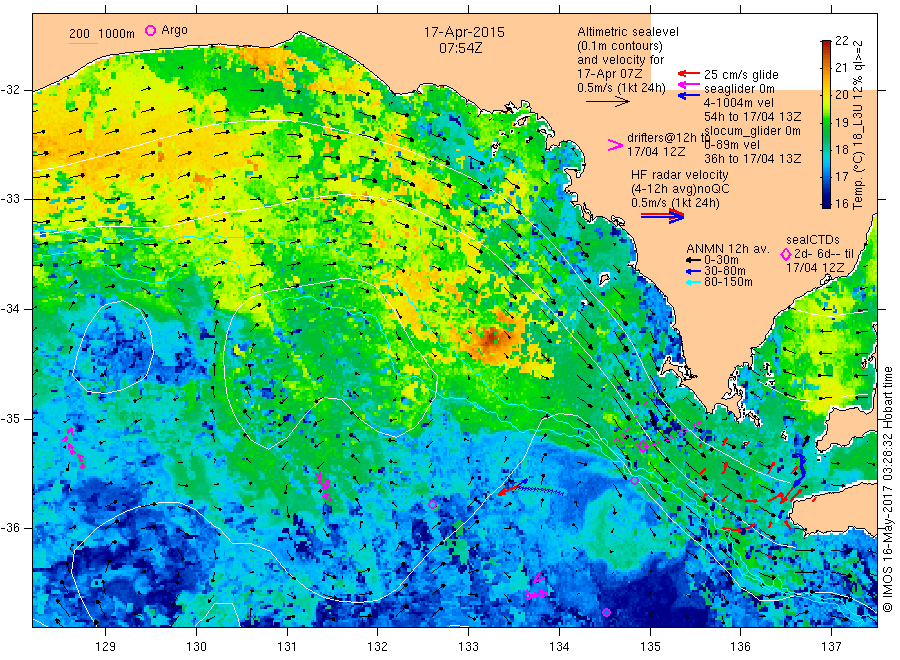
Task: Click the 'drifters@12h to' label
Action: coord(669,138)
